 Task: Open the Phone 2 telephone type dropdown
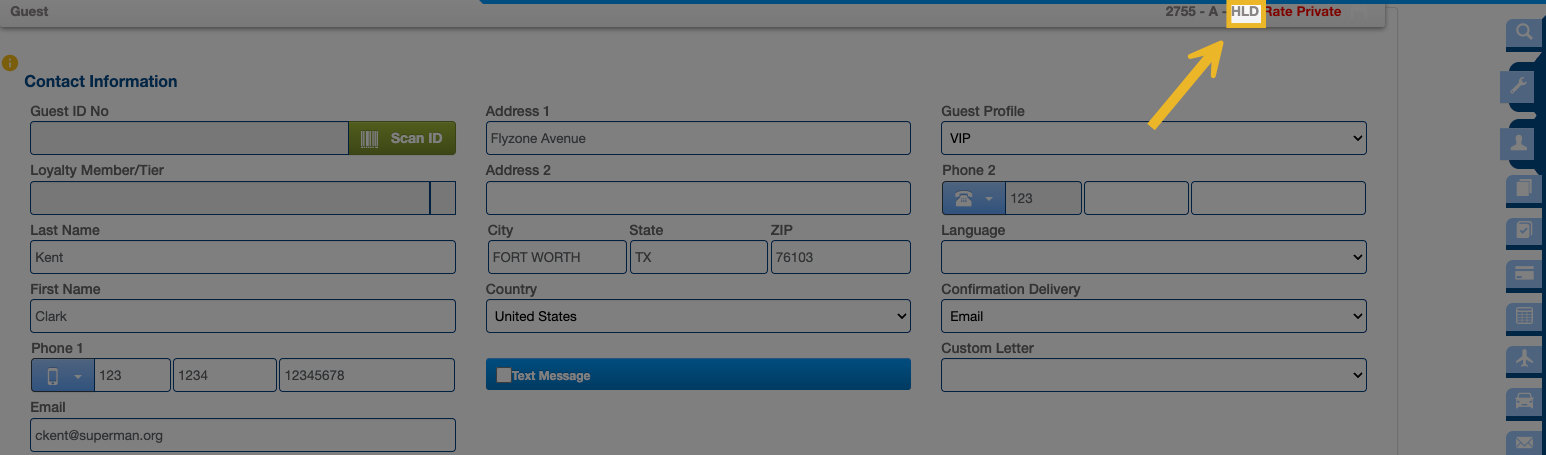pos(973,198)
